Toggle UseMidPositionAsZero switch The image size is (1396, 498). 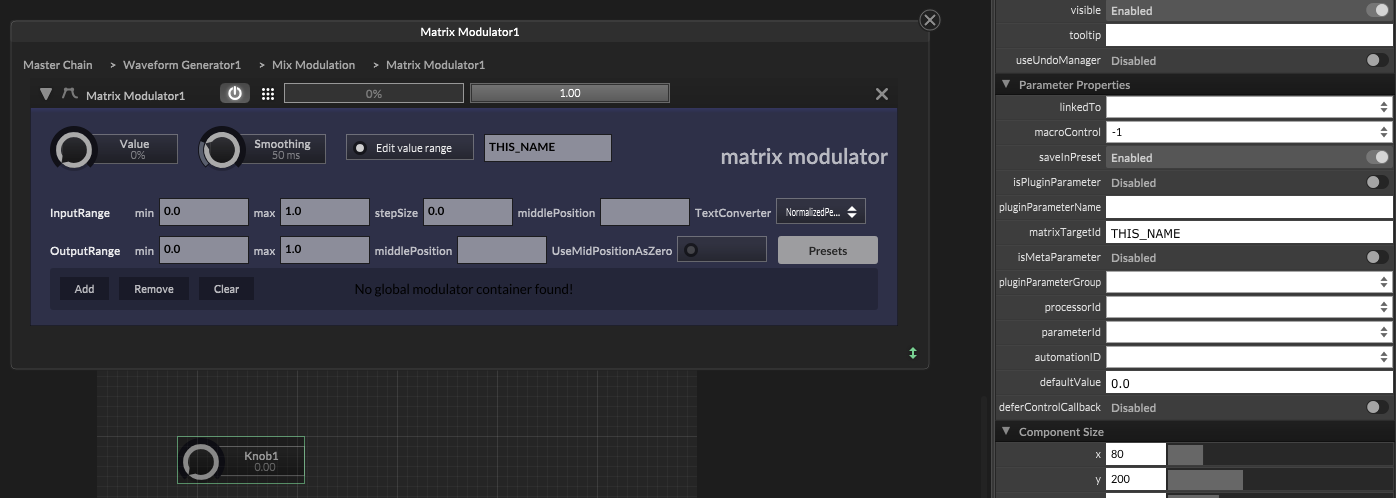[x=722, y=250]
